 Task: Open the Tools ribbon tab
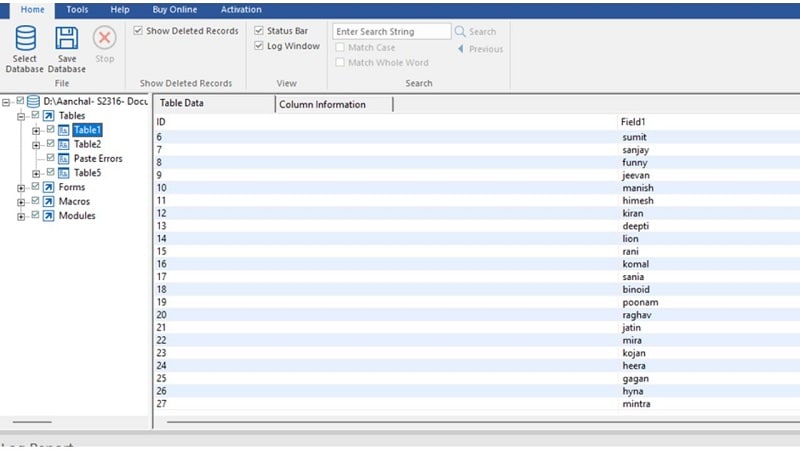point(77,10)
